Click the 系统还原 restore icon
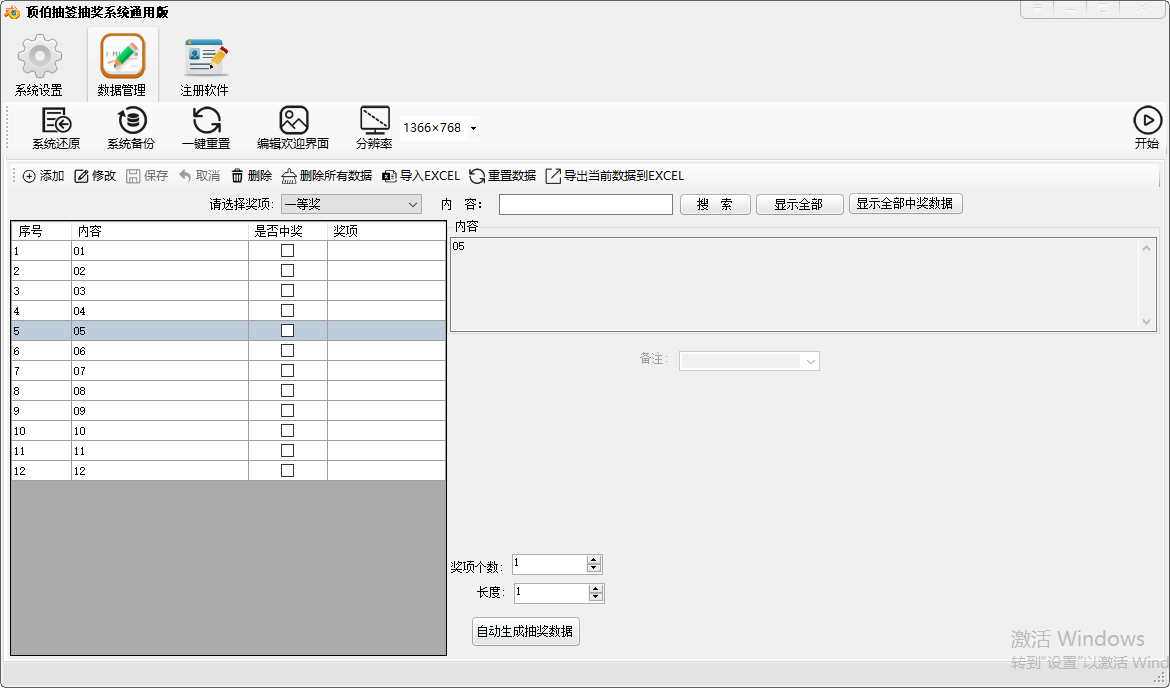The width and height of the screenshot is (1170, 688). (x=56, y=121)
